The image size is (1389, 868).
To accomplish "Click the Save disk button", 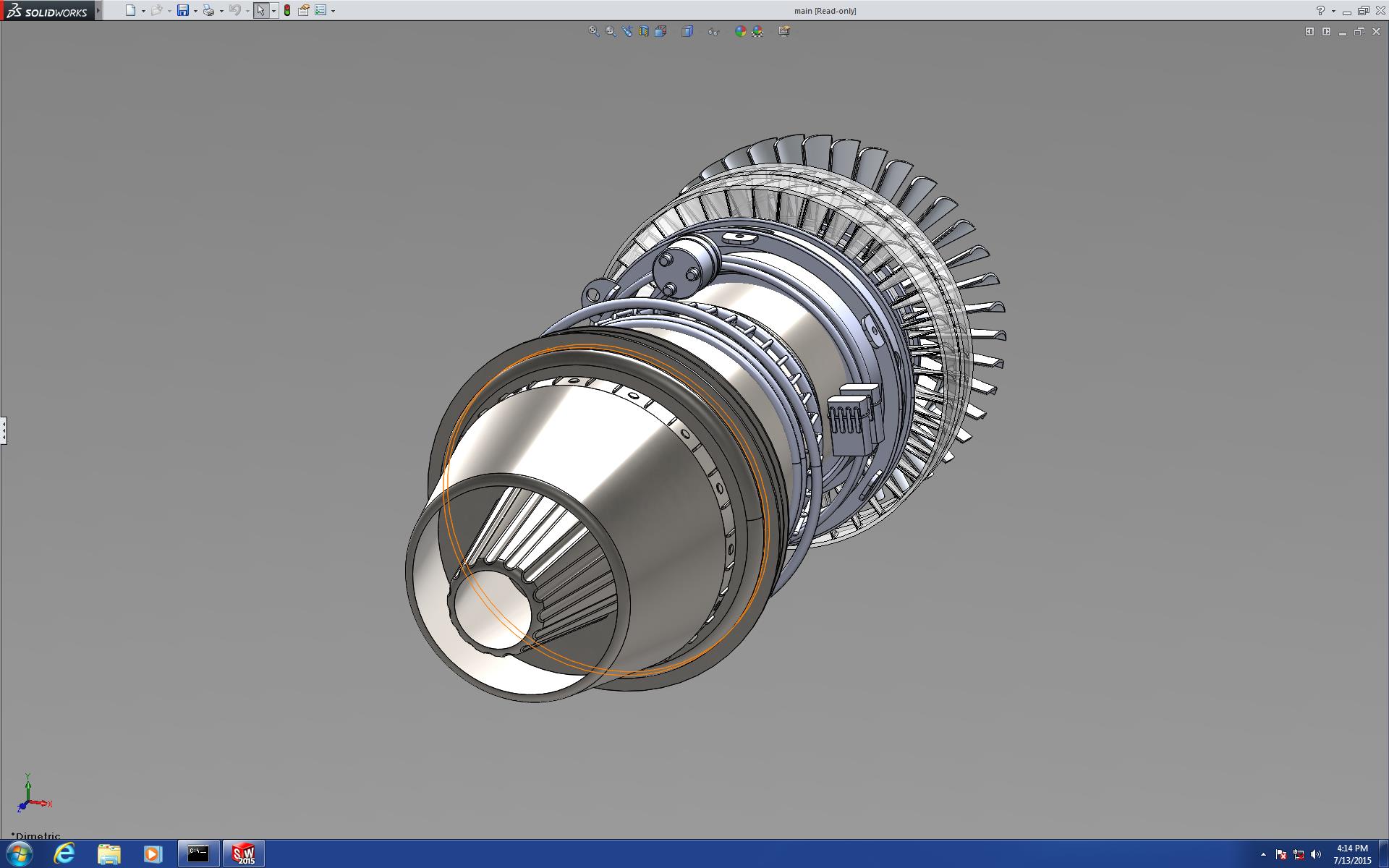I will [x=183, y=10].
